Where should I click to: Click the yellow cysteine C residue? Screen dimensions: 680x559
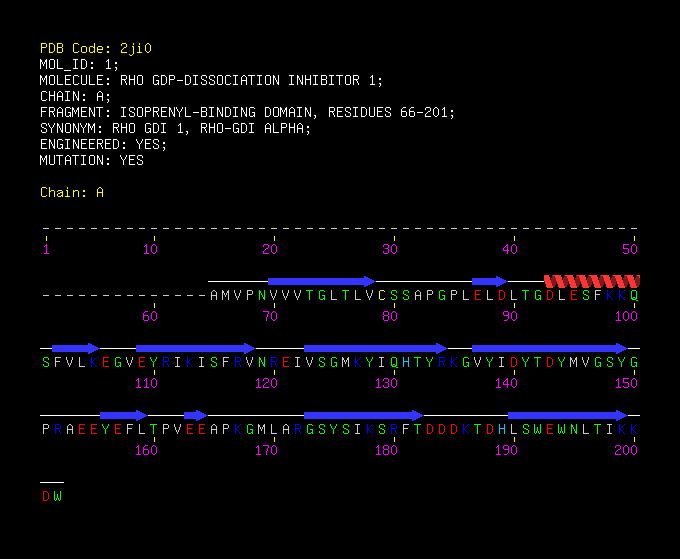382,295
